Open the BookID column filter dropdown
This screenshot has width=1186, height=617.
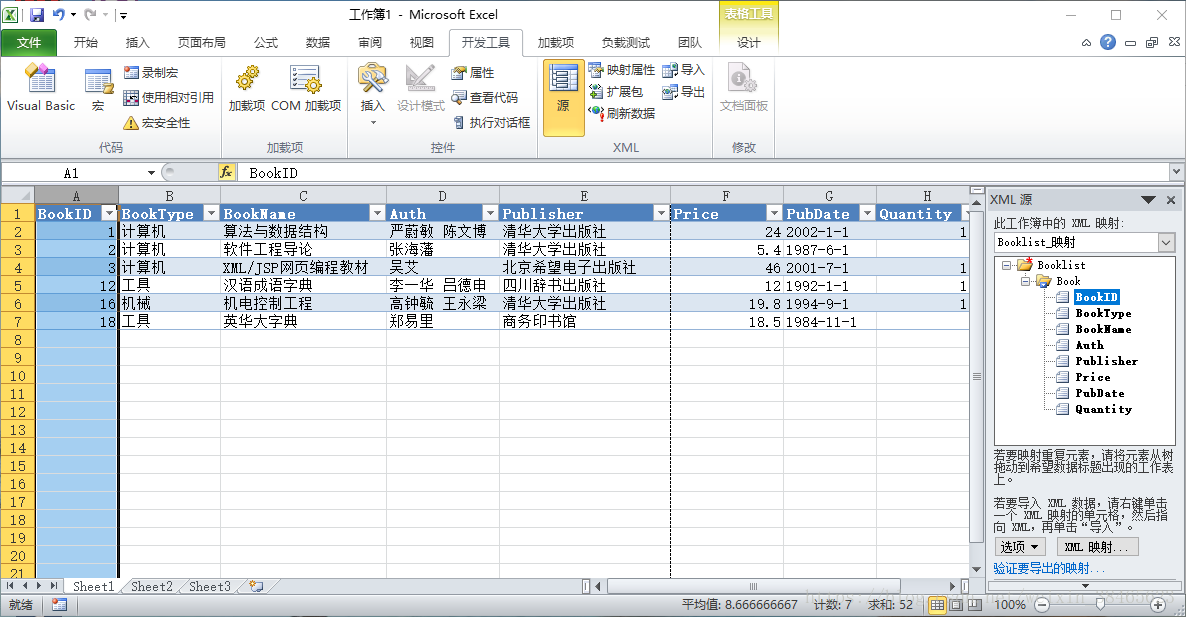pos(109,213)
